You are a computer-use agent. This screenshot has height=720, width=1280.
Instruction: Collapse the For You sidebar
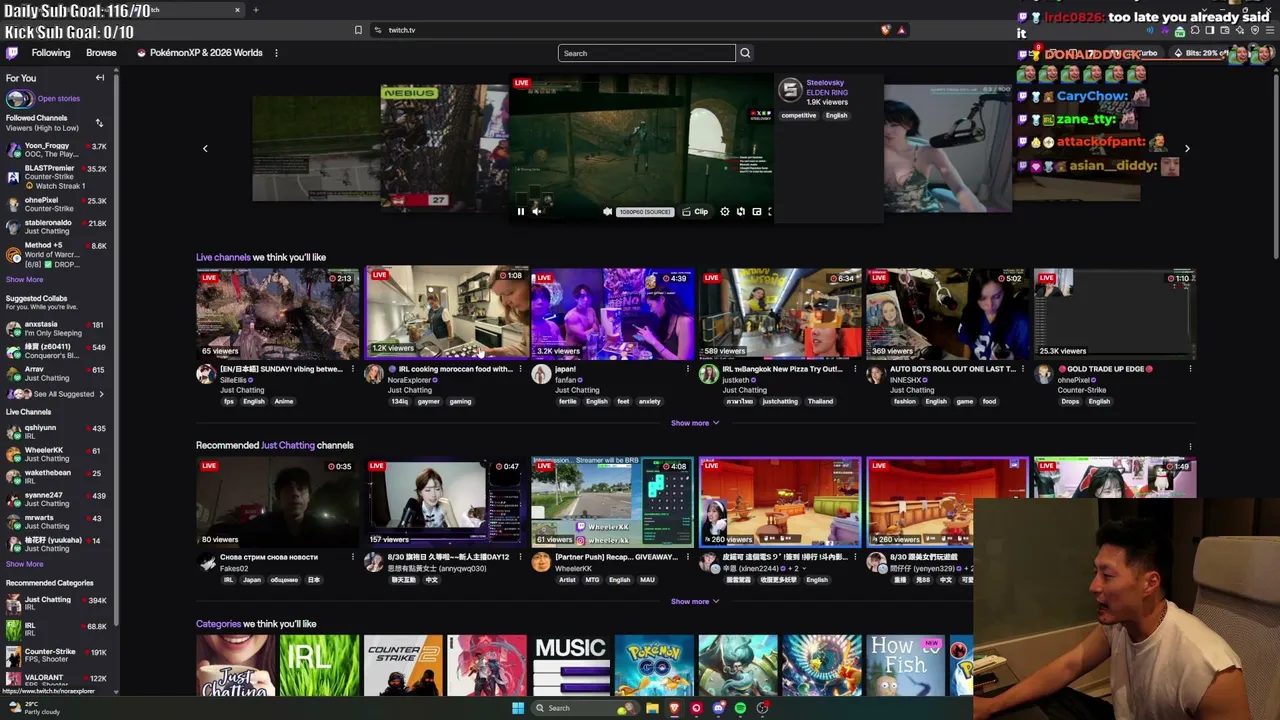pyautogui.click(x=100, y=78)
